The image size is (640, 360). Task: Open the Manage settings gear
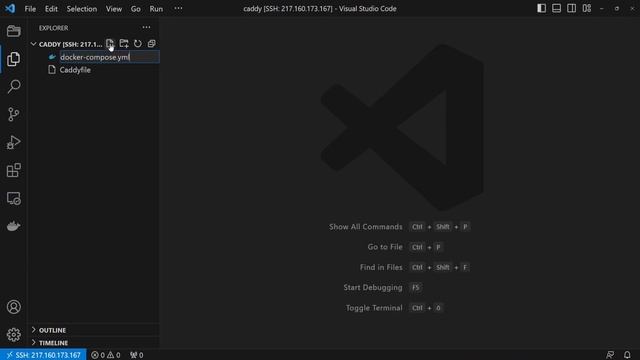click(13, 335)
